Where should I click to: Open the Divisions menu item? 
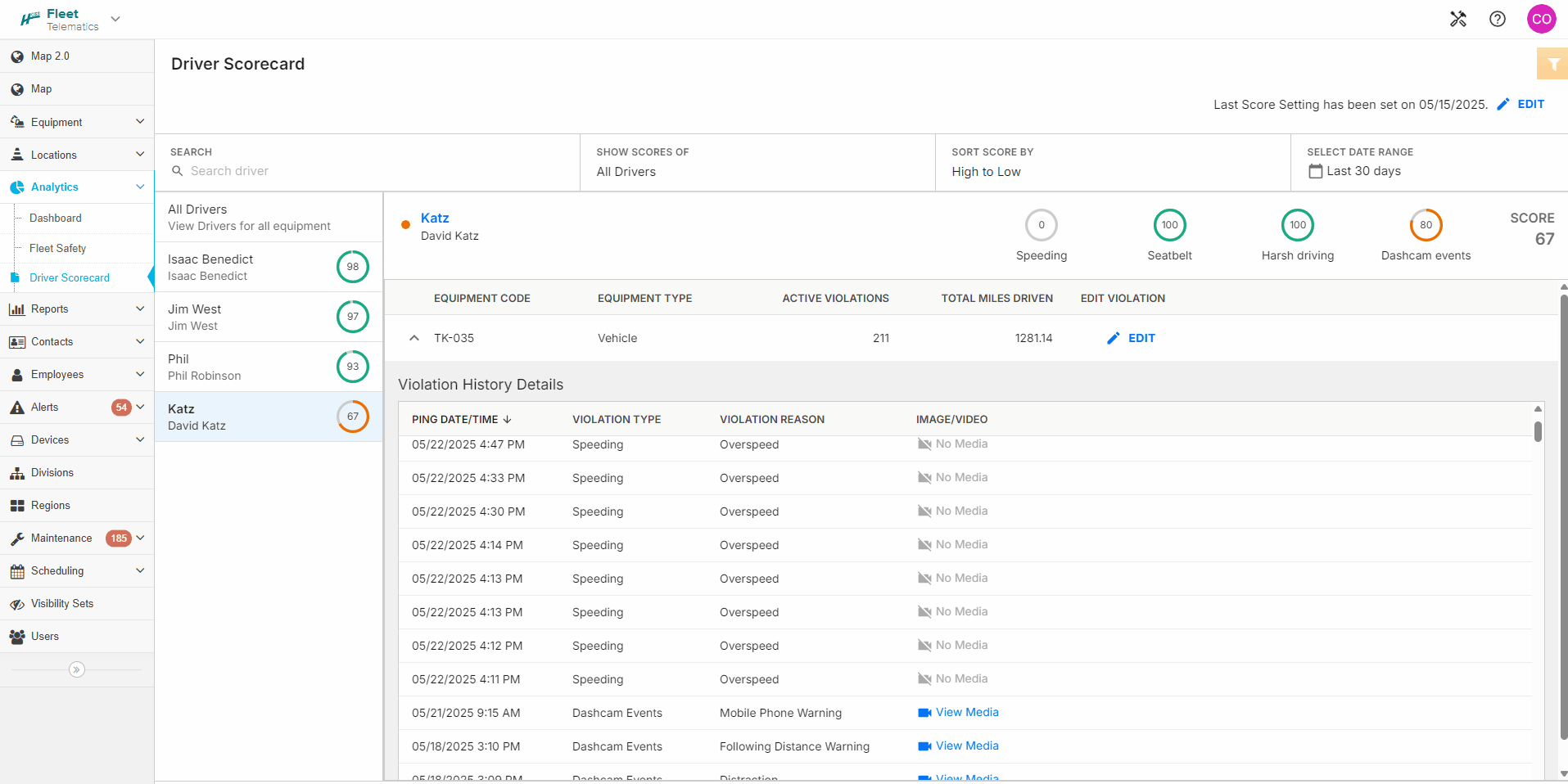coord(77,473)
